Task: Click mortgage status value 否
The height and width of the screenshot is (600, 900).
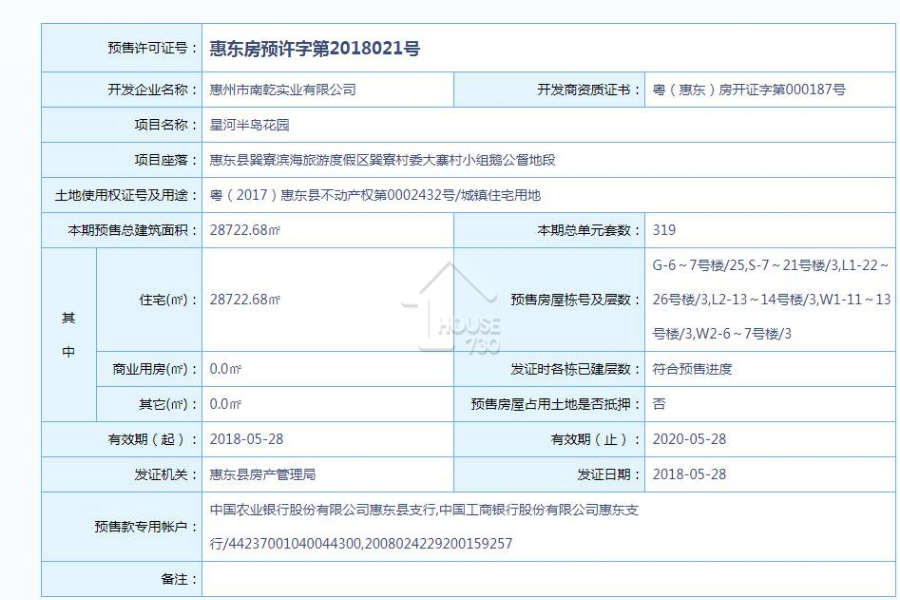Action: pos(659,404)
